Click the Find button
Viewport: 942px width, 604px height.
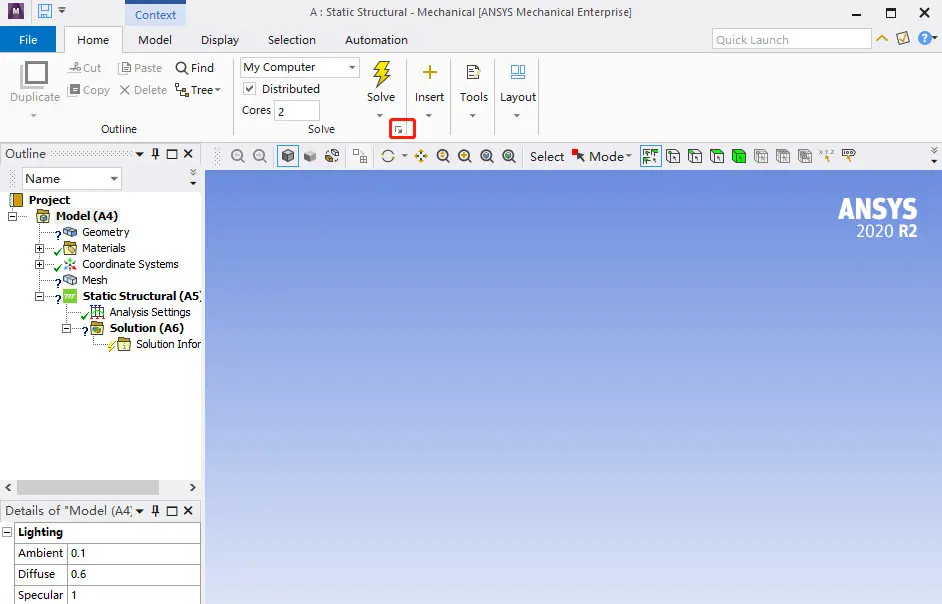point(195,68)
